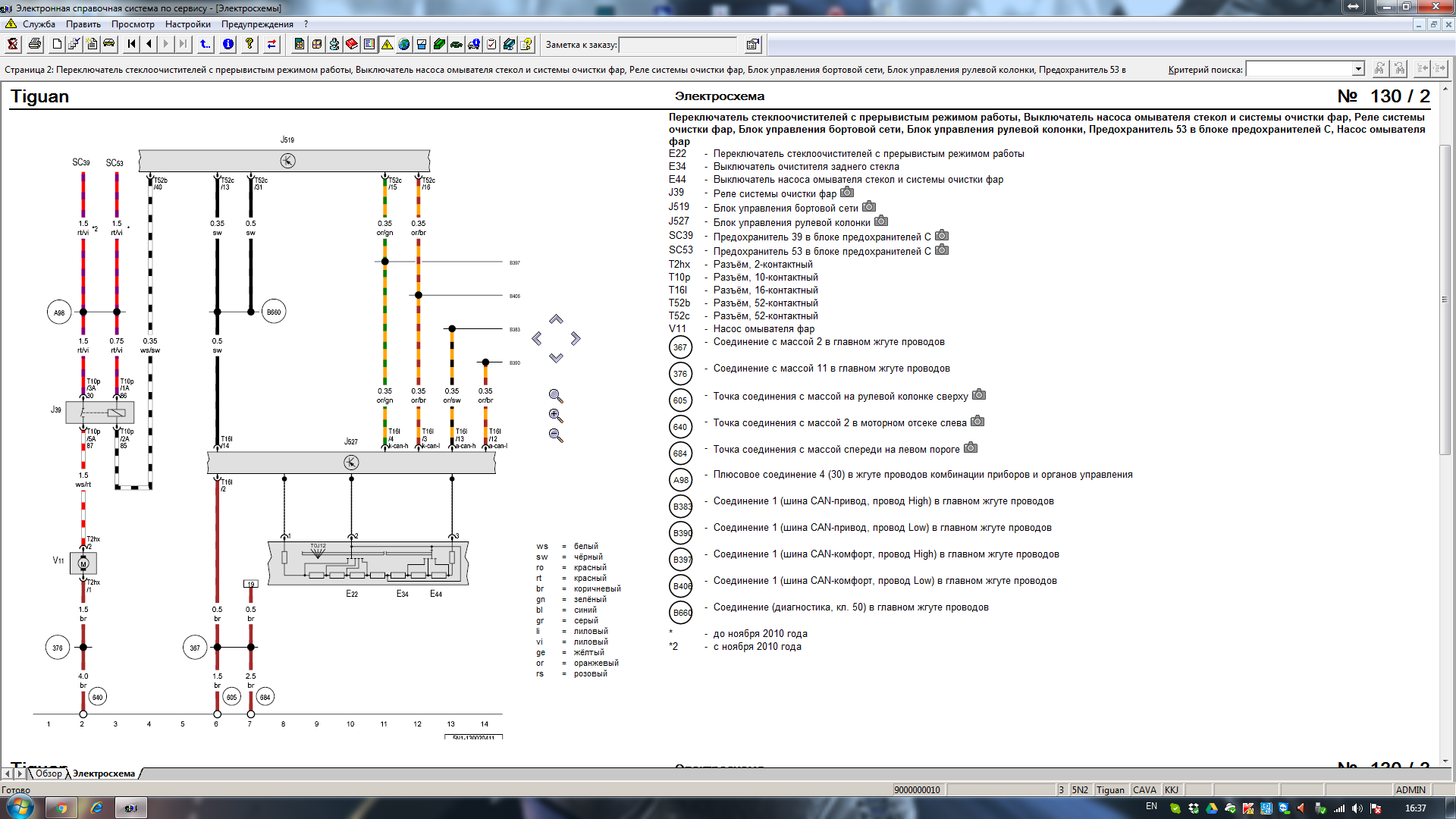Open the red book icon in the toolbar

[352, 44]
